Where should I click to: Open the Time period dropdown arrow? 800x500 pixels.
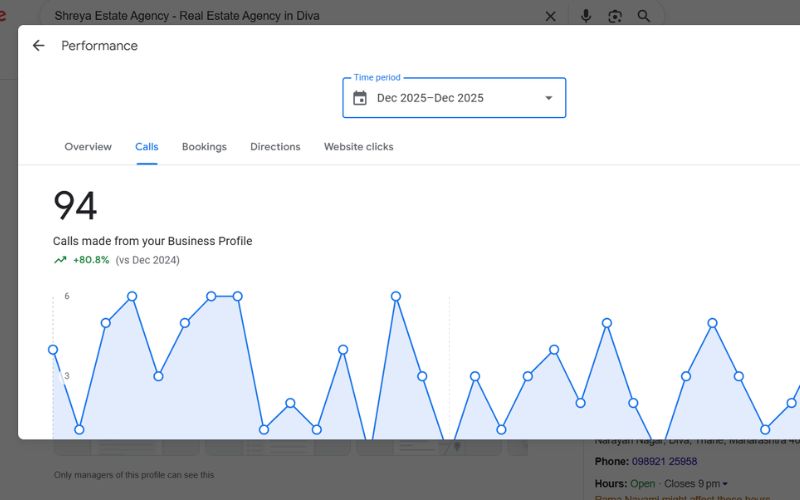pos(548,98)
